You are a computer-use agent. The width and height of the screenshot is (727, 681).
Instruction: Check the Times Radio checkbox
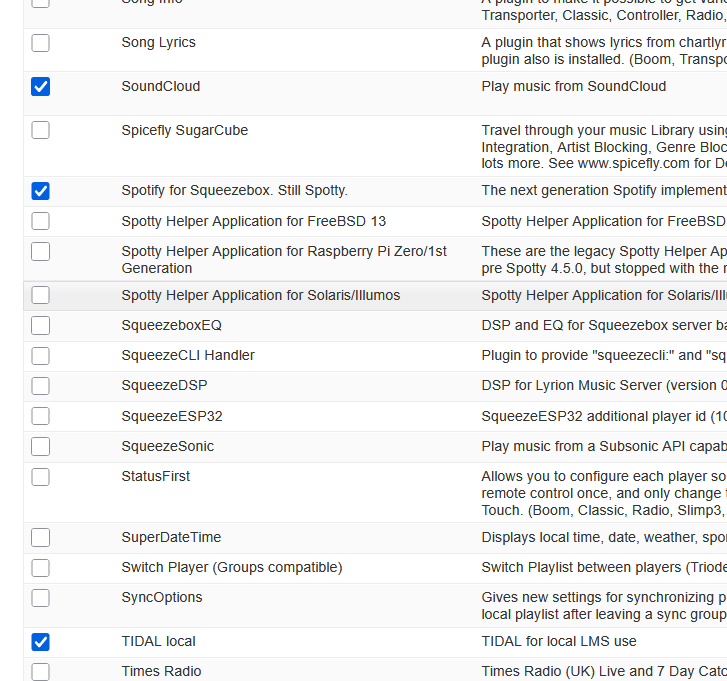(x=40, y=672)
